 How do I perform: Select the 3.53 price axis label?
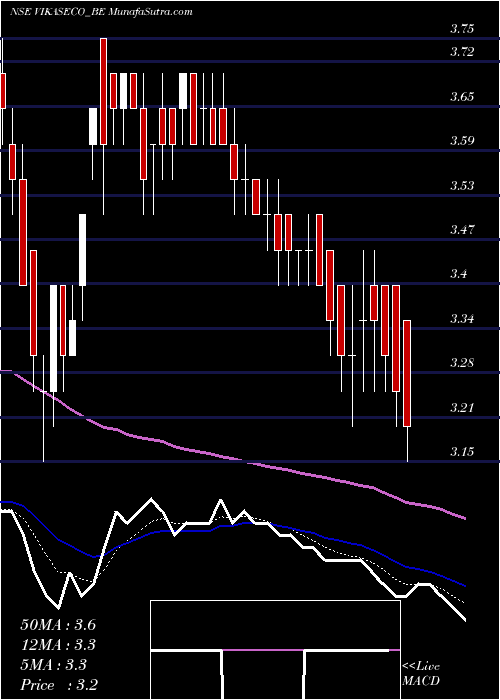tap(462, 186)
